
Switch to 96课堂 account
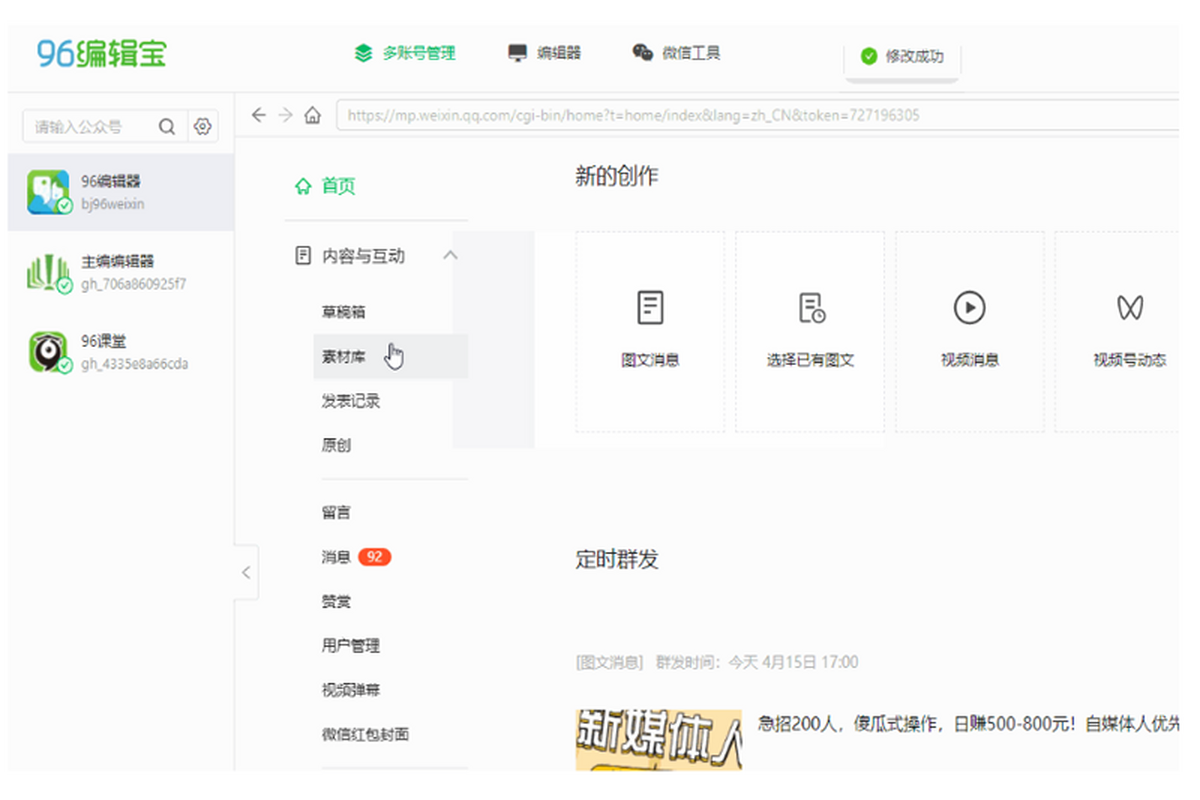tap(120, 352)
